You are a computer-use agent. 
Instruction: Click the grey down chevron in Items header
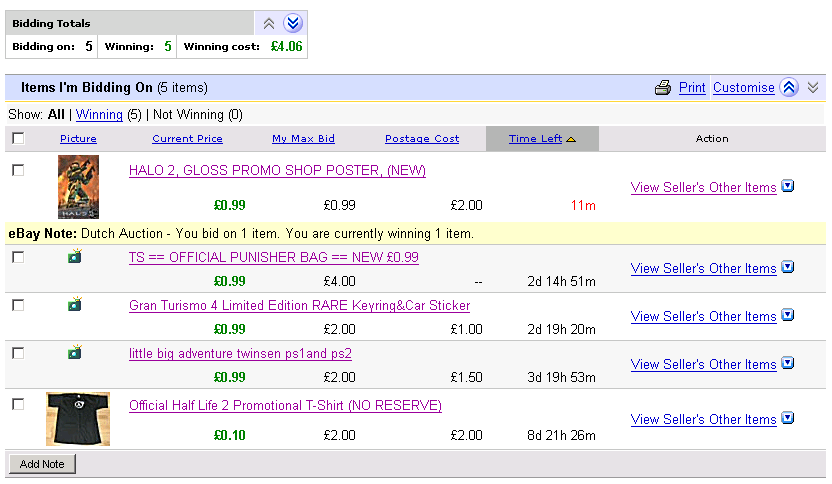(x=813, y=88)
